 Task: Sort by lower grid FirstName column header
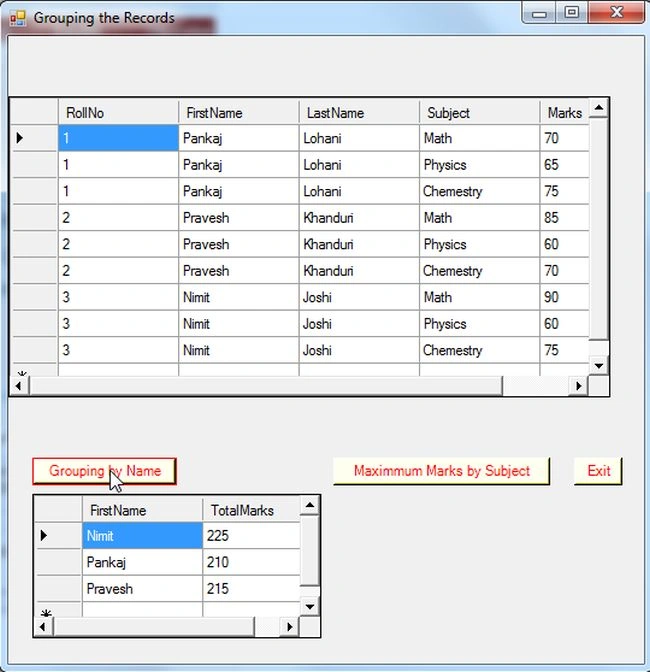(x=142, y=510)
